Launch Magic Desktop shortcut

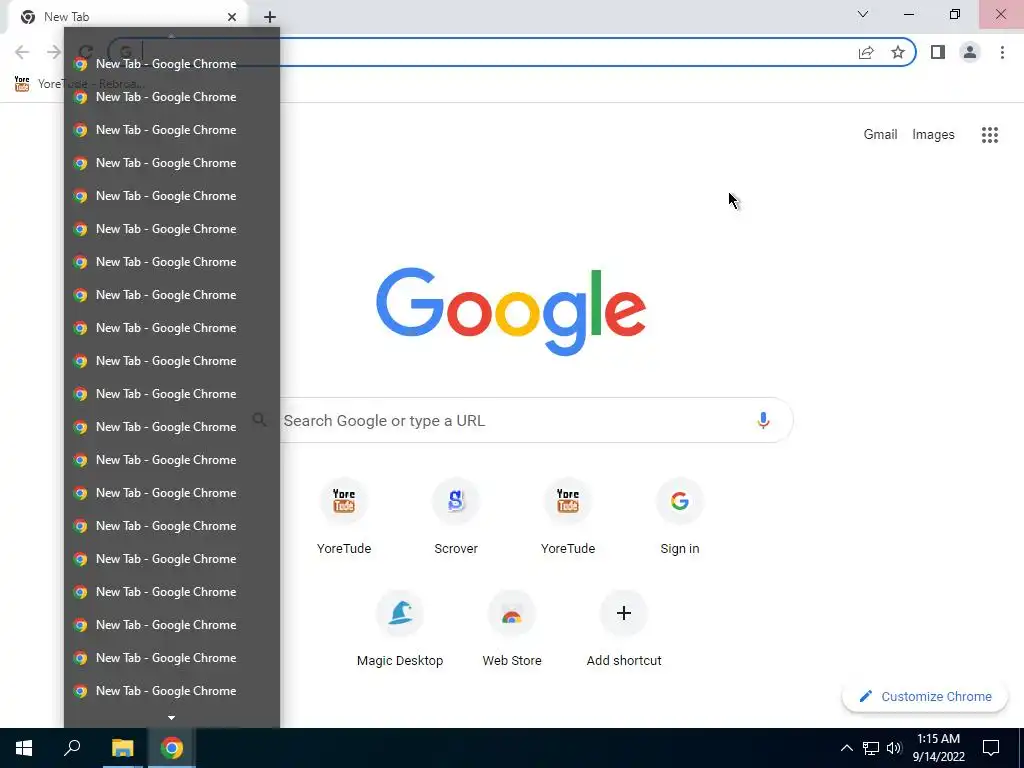point(400,628)
